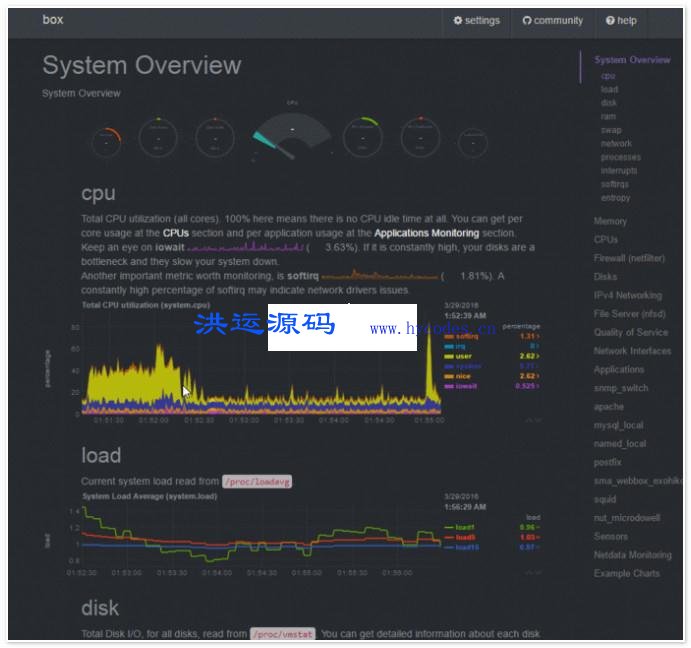The height and width of the screenshot is (648, 691).
Task: Jump to ram in the sidebar
Action: click(608, 116)
